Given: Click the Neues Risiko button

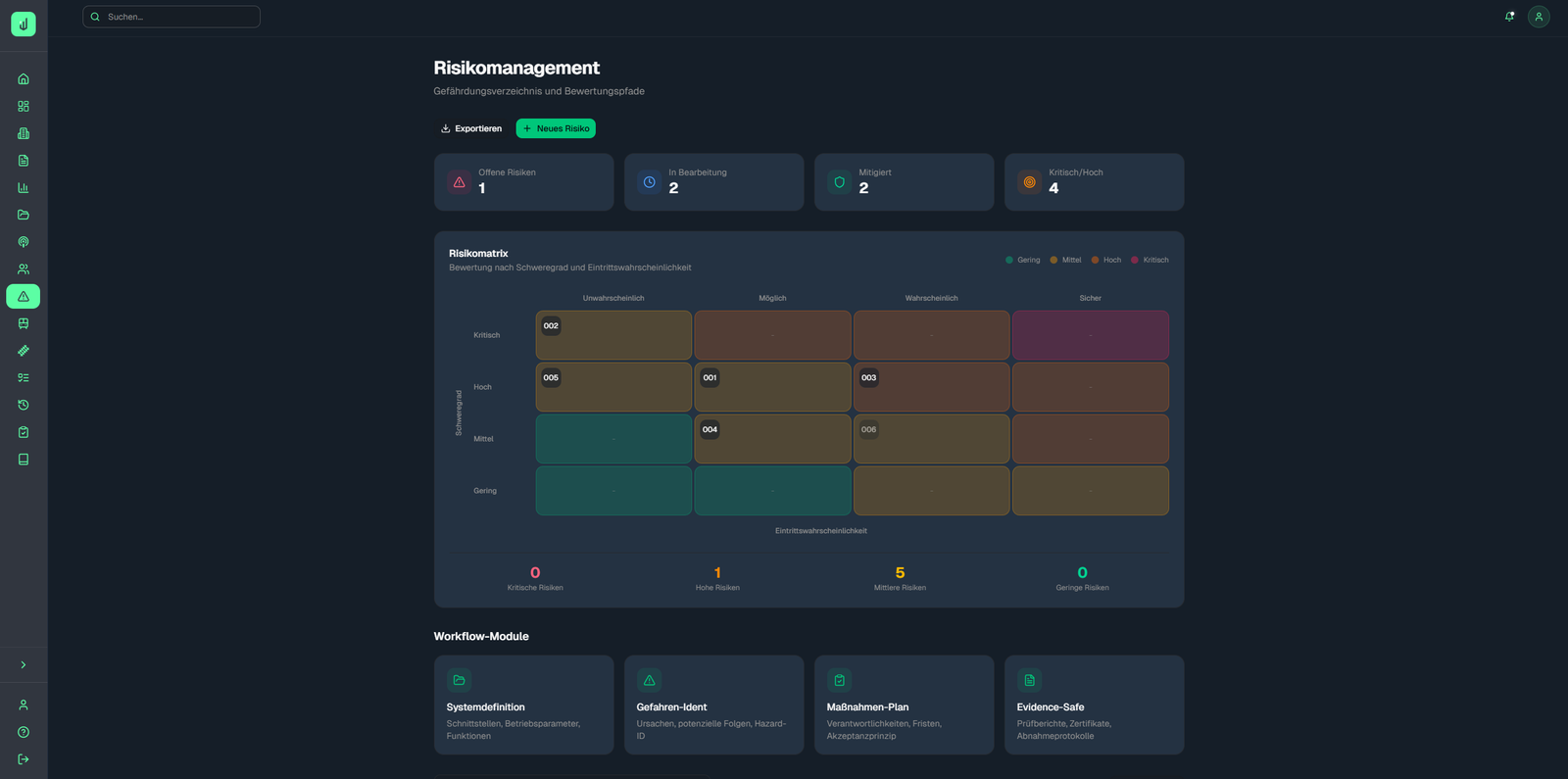Looking at the screenshot, I should click(556, 128).
